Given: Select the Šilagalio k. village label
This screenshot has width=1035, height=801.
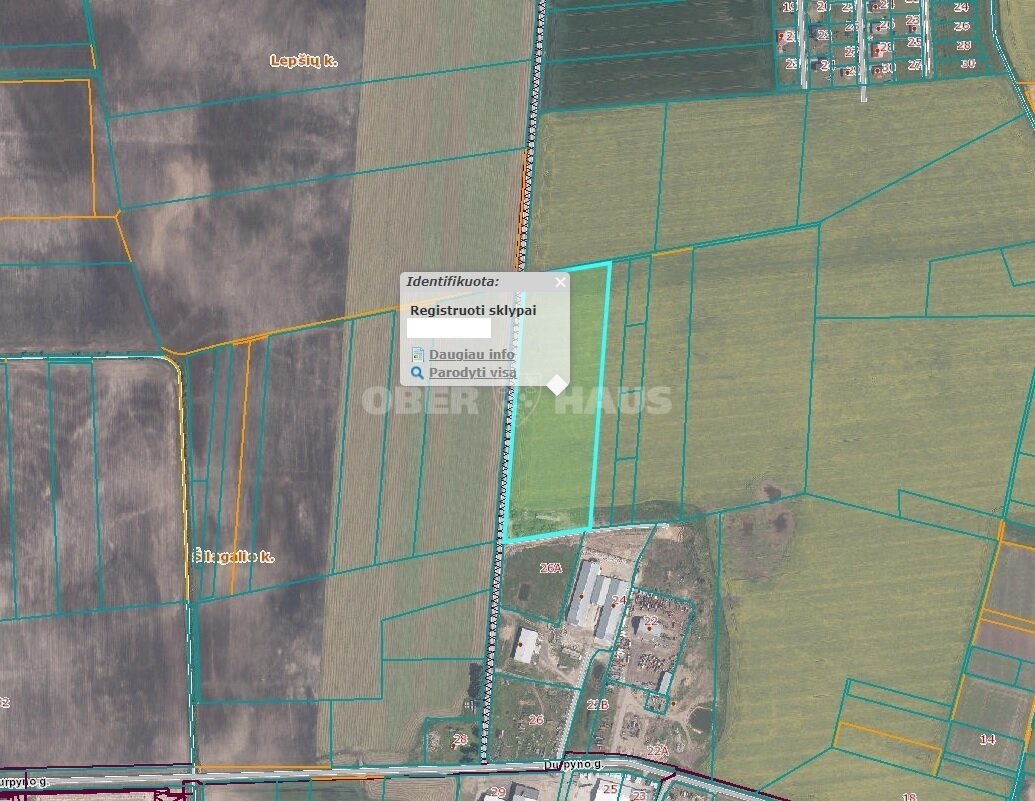Looking at the screenshot, I should point(233,557).
